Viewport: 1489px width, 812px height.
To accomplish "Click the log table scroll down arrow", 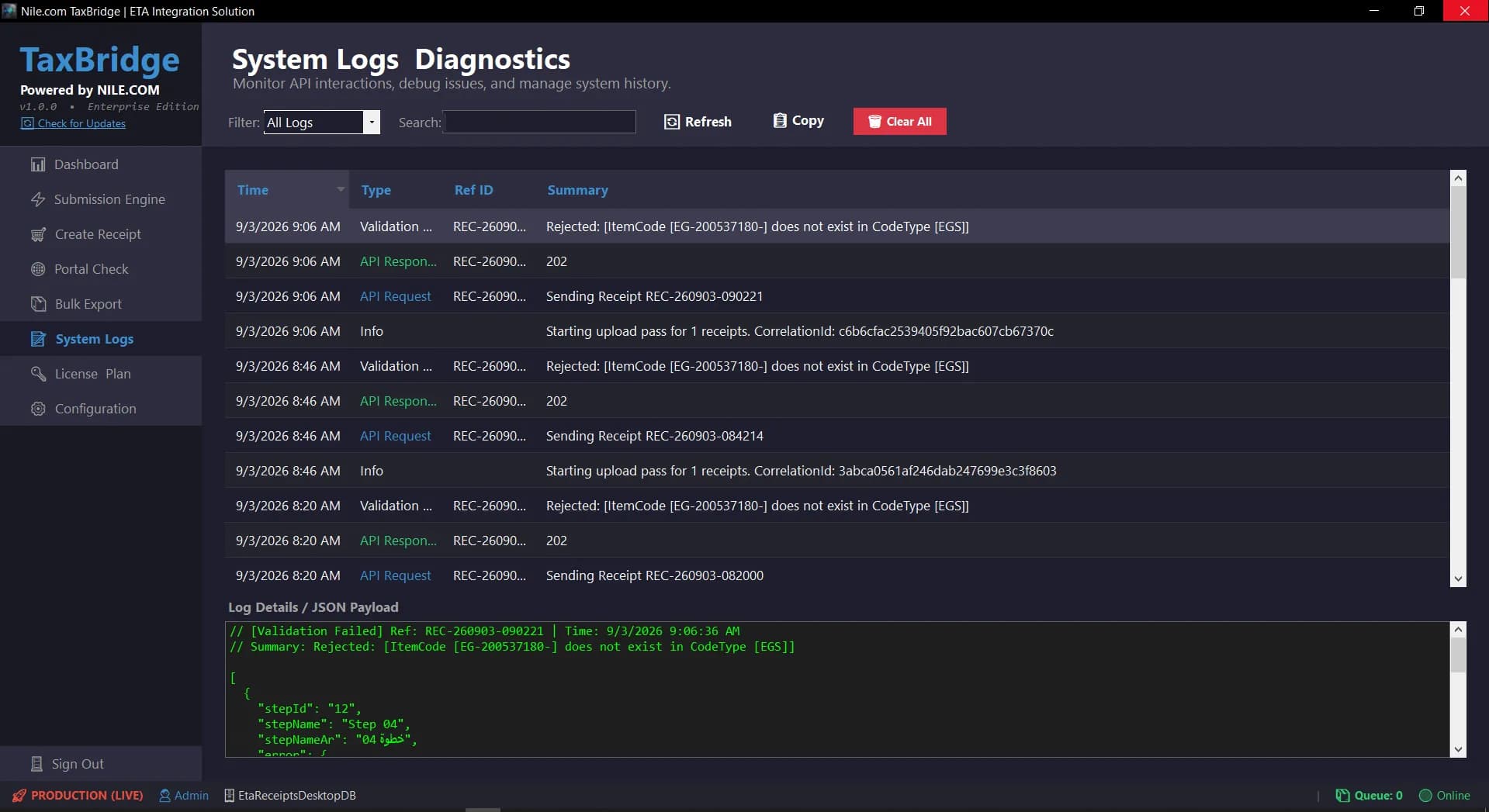I will (1458, 579).
